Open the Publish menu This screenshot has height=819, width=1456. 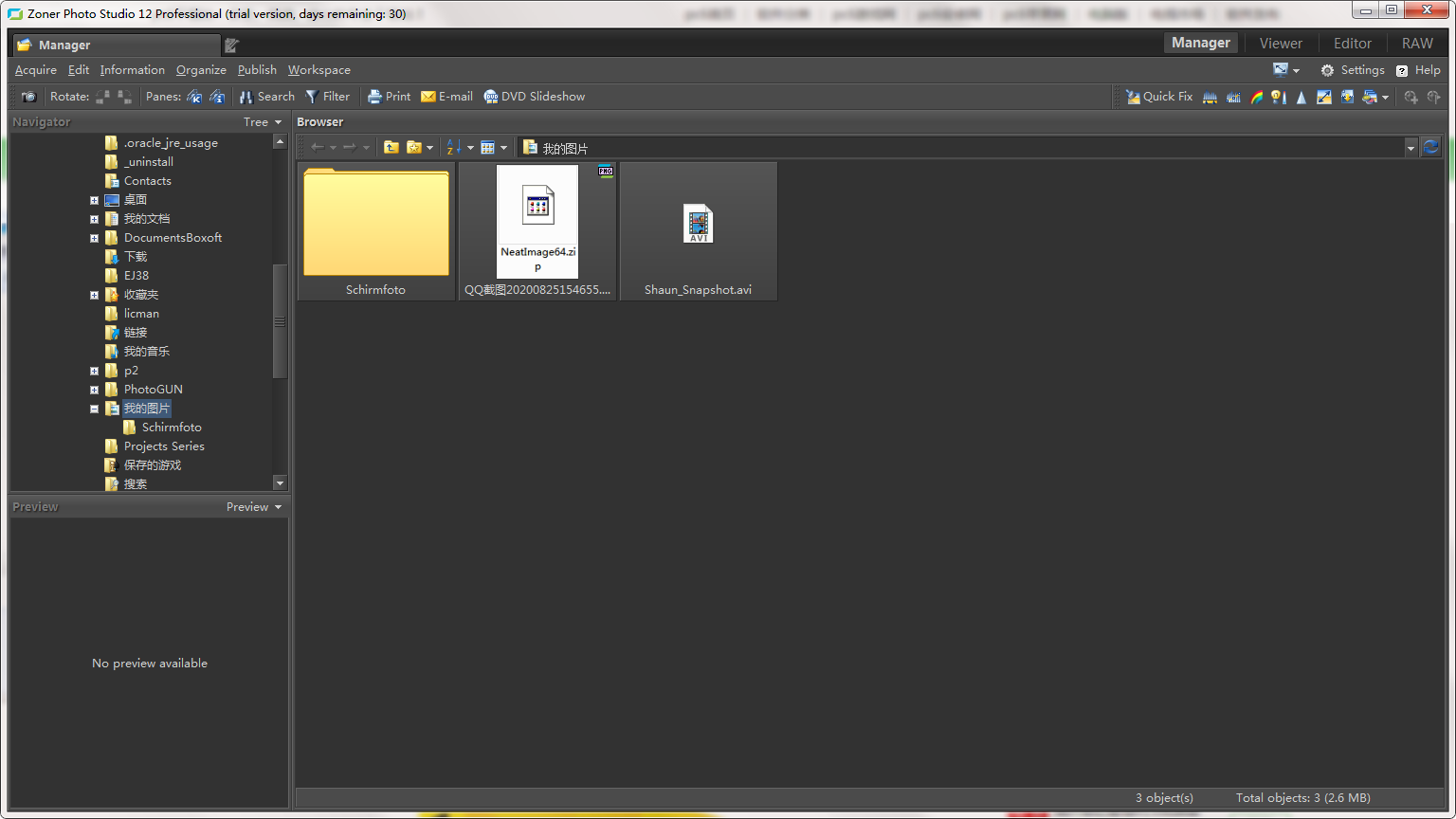click(x=257, y=70)
